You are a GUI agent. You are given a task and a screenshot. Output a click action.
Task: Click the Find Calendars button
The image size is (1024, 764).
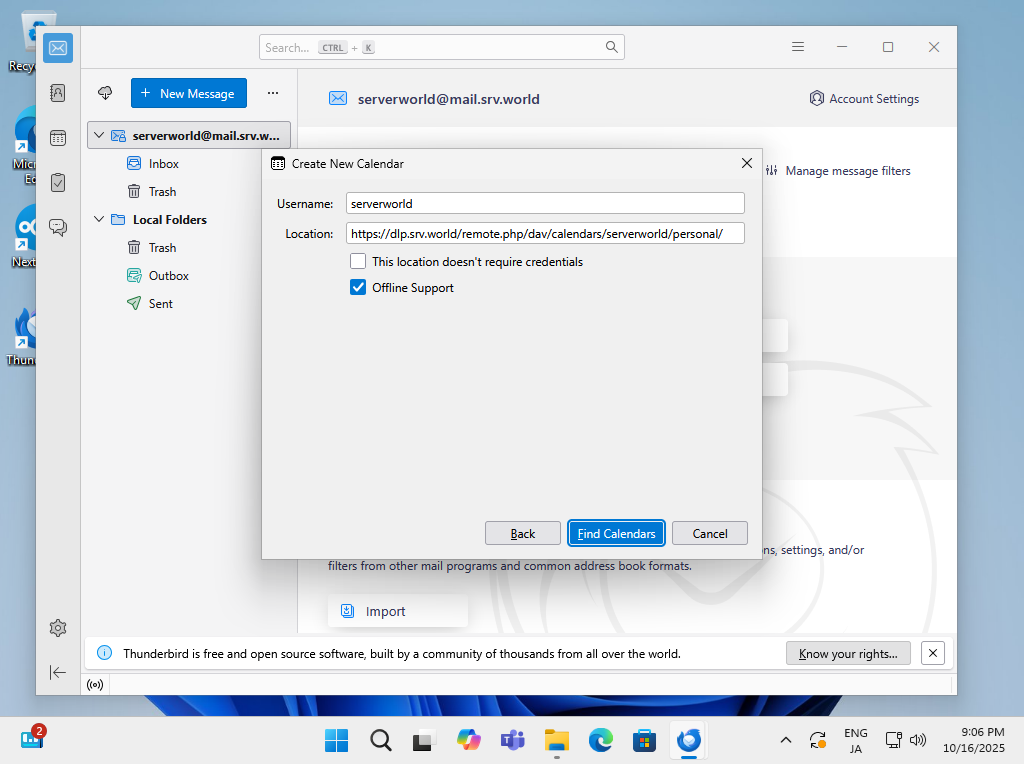click(x=616, y=533)
